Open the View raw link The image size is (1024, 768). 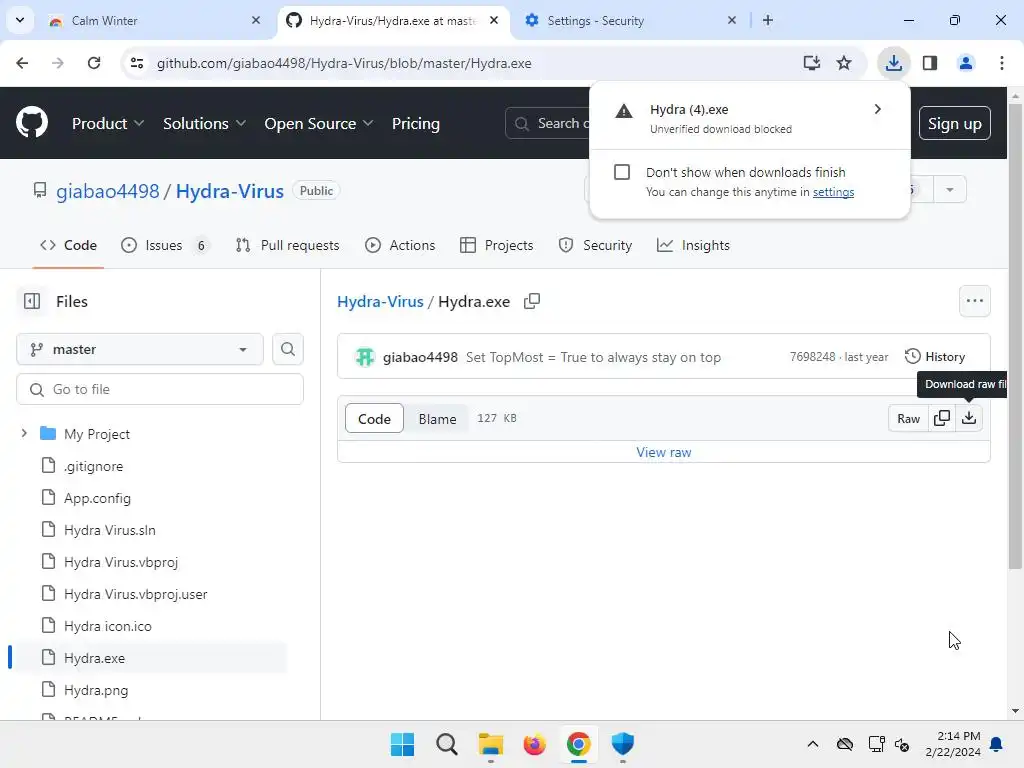coord(664,452)
